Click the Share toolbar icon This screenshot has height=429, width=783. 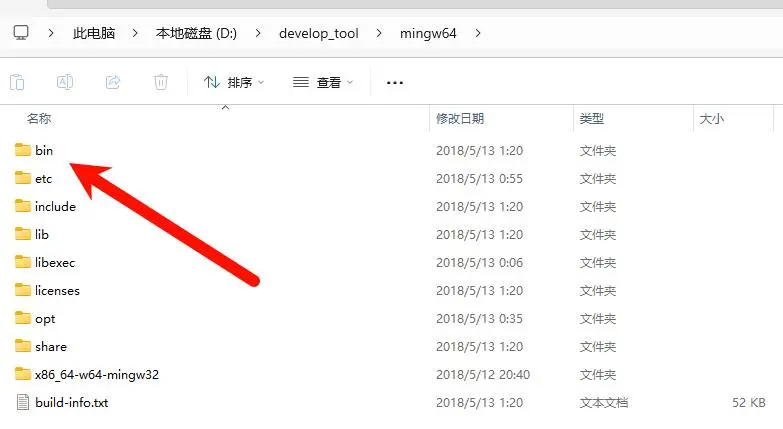[113, 82]
